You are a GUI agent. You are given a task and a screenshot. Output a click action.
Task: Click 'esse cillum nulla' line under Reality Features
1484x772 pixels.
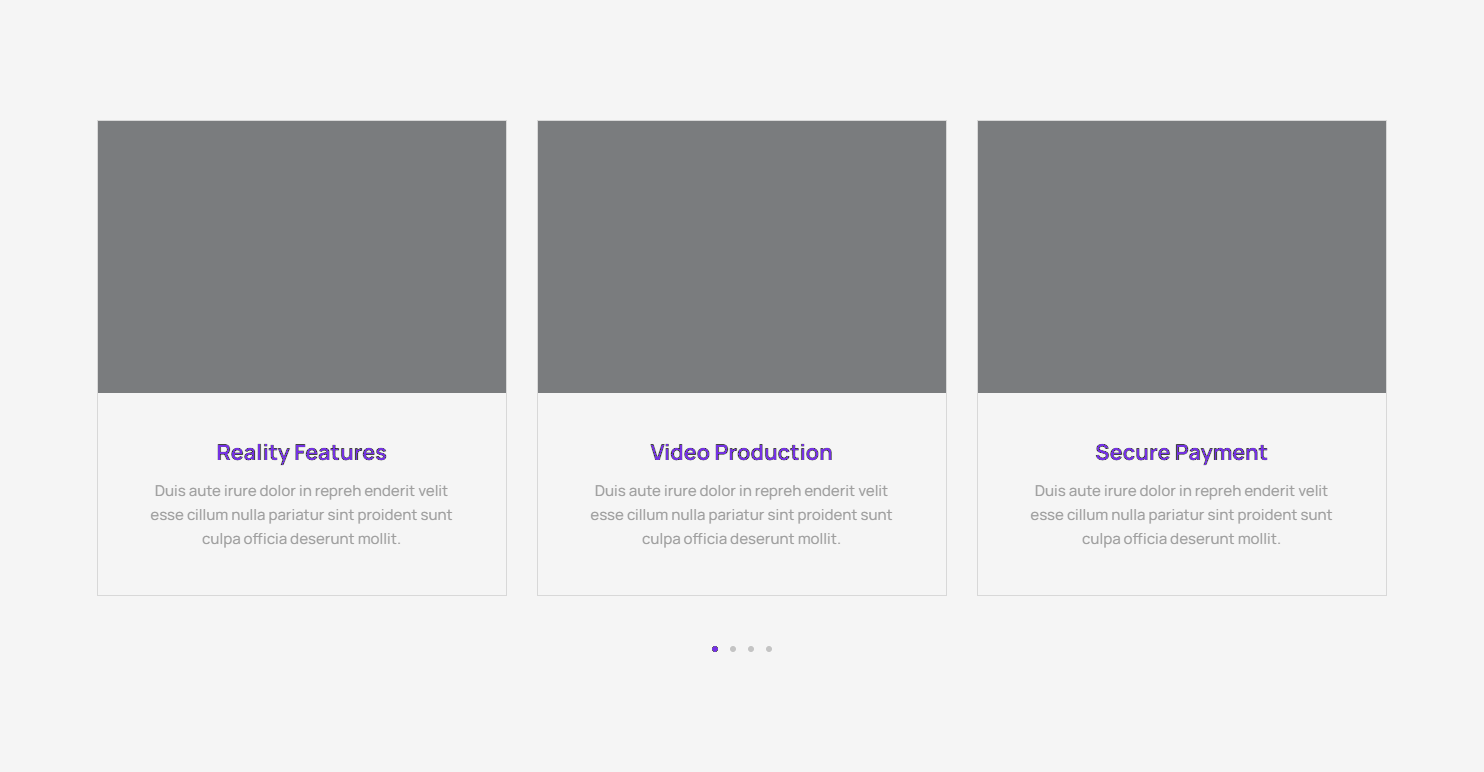pyautogui.click(x=301, y=515)
